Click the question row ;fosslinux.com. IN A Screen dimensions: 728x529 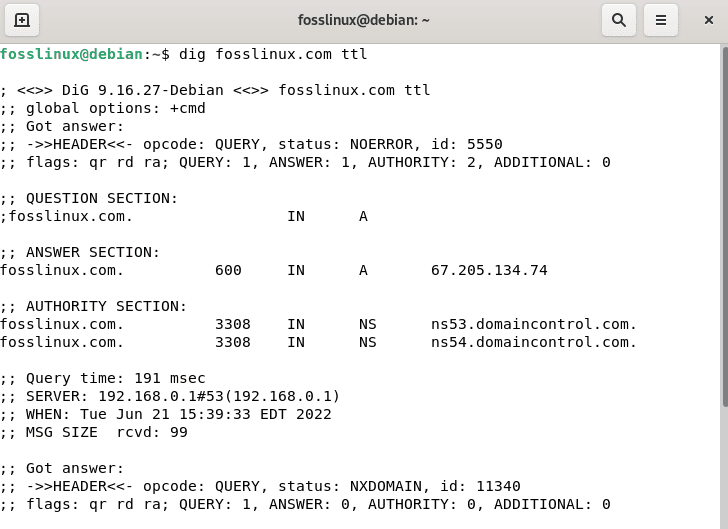click(x=184, y=216)
